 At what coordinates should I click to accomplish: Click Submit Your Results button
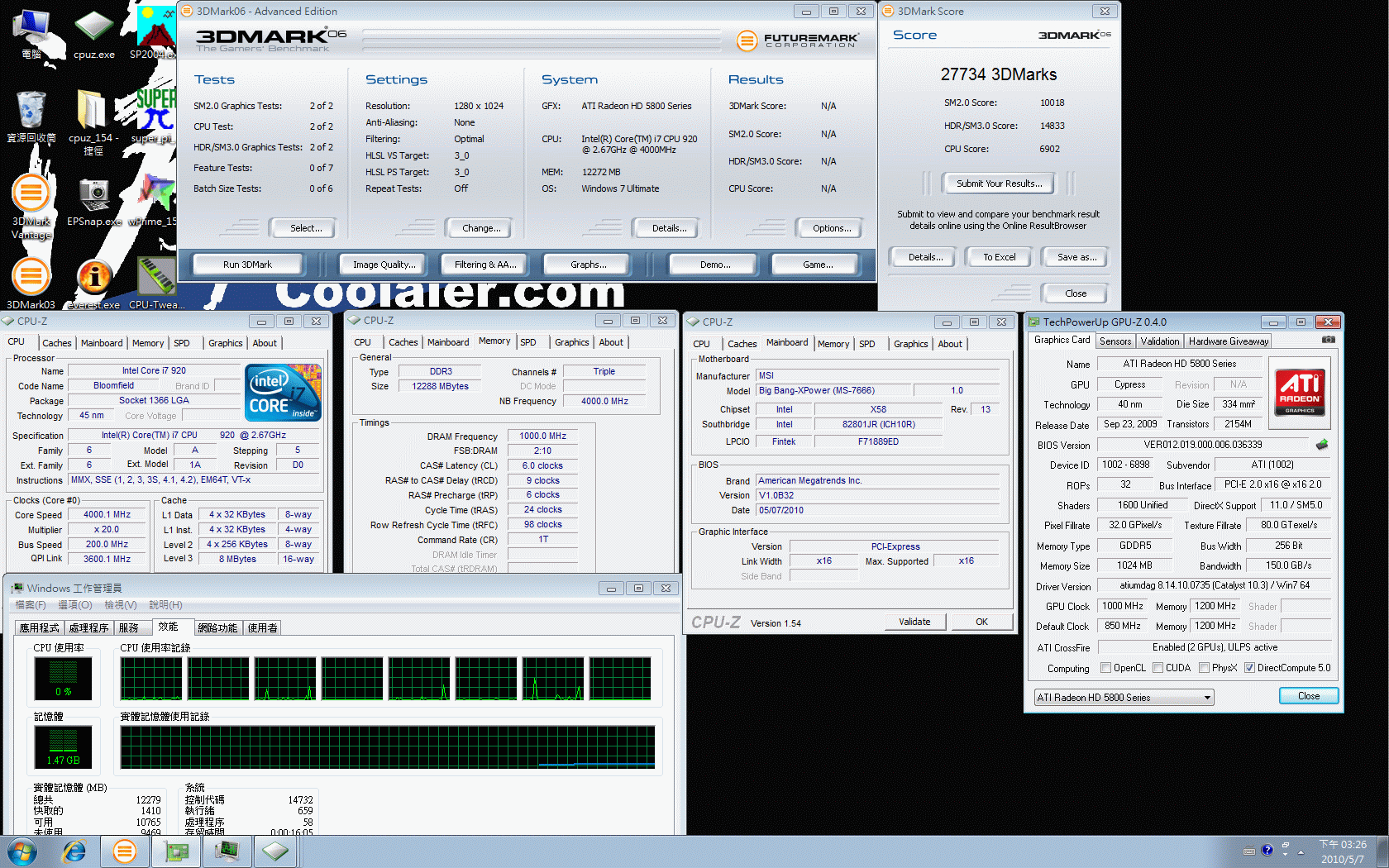pyautogui.click(x=999, y=184)
